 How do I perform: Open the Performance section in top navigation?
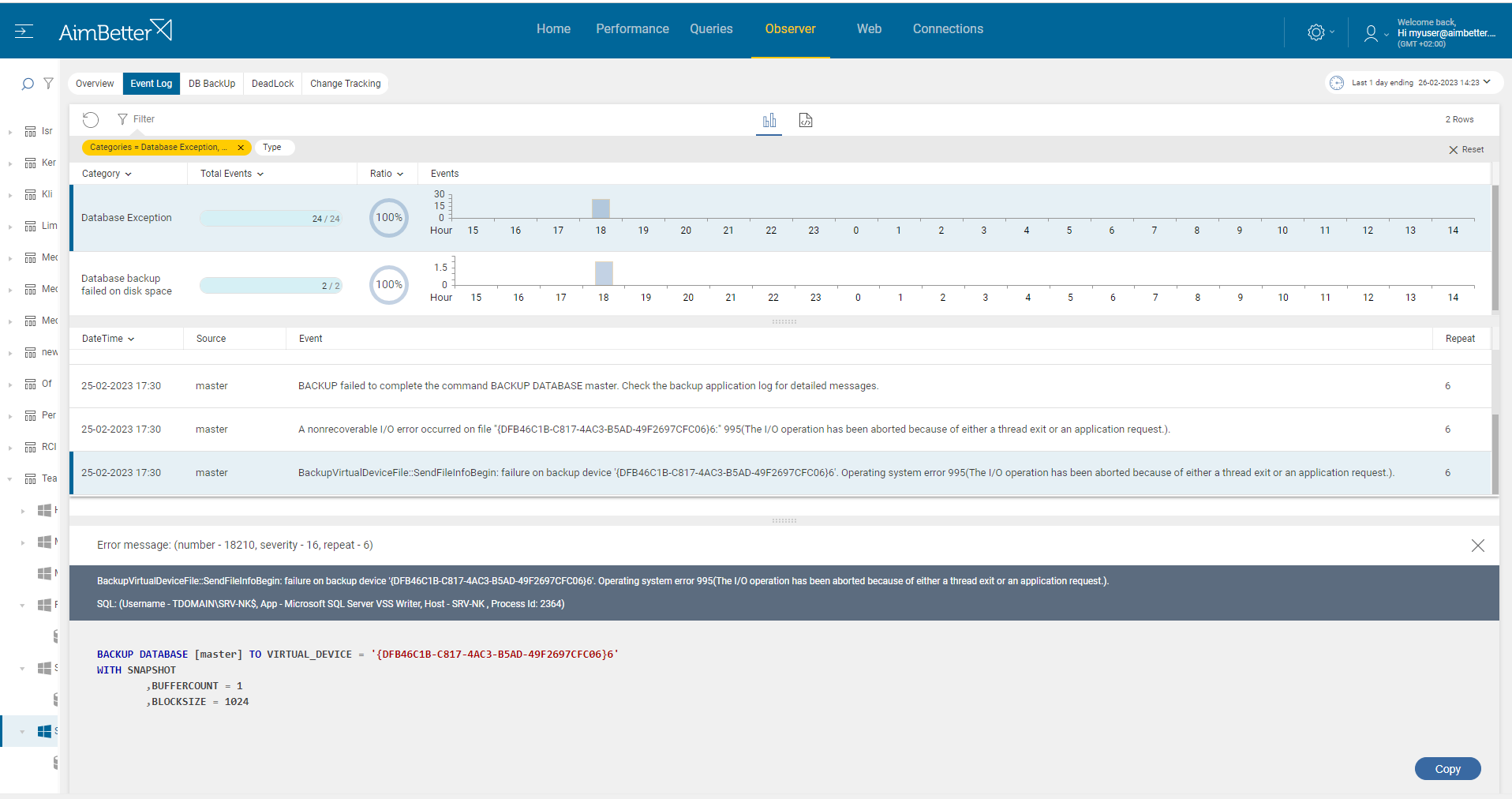pos(631,28)
